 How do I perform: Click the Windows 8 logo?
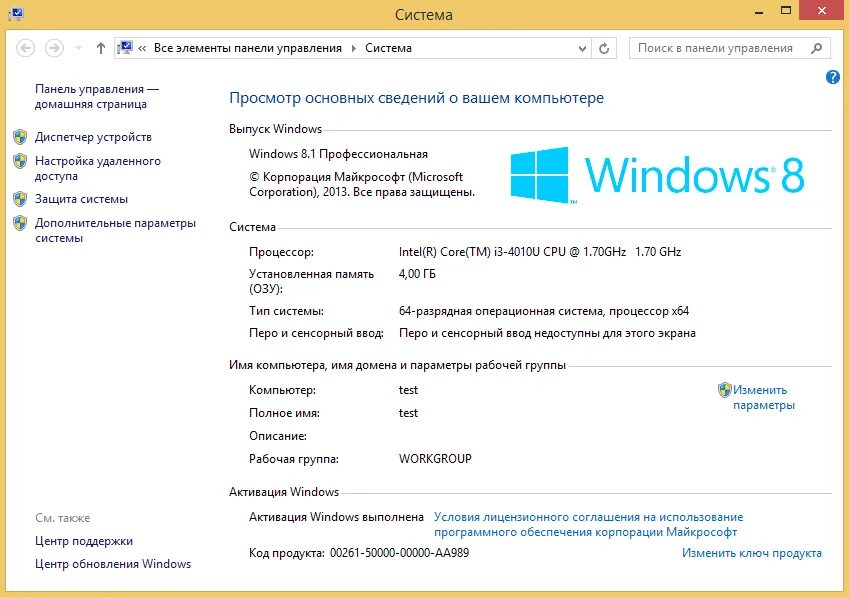pyautogui.click(x=657, y=175)
